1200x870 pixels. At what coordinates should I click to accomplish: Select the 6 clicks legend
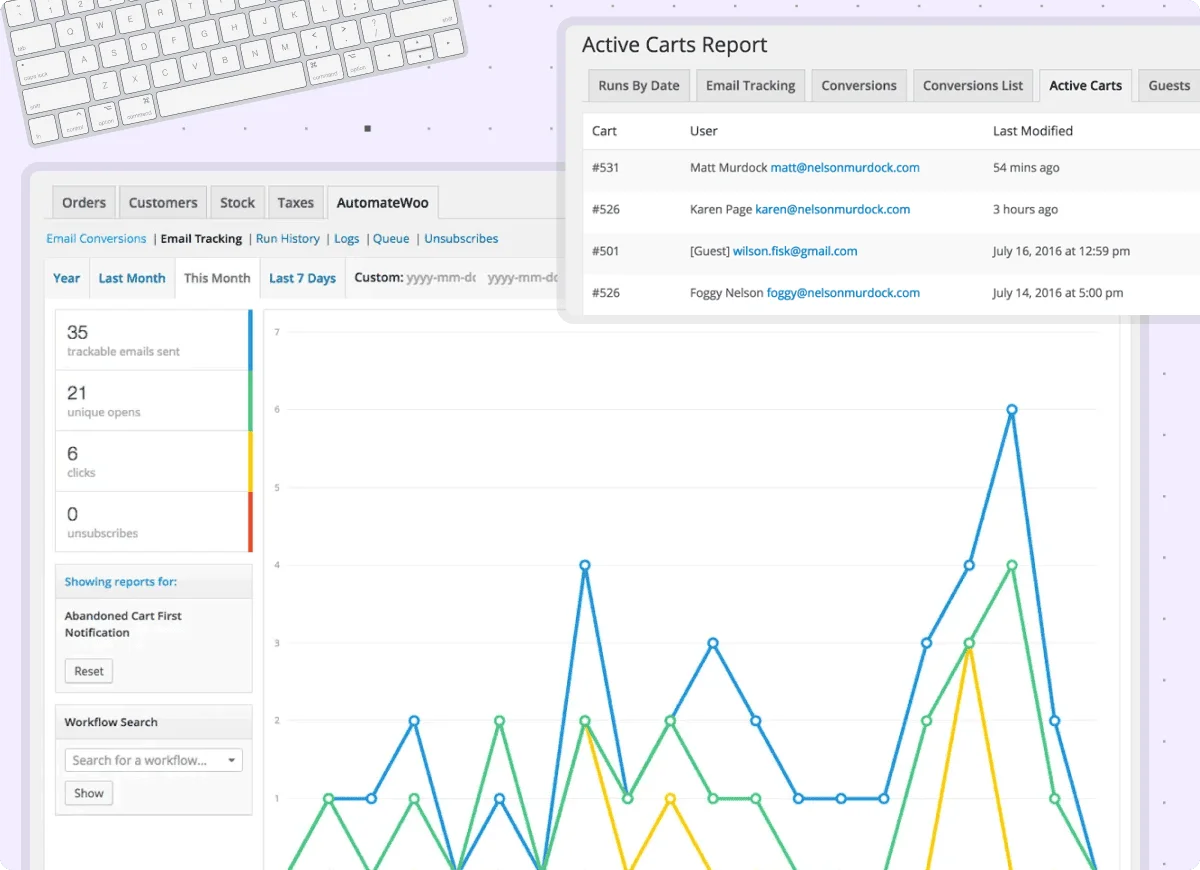153,461
